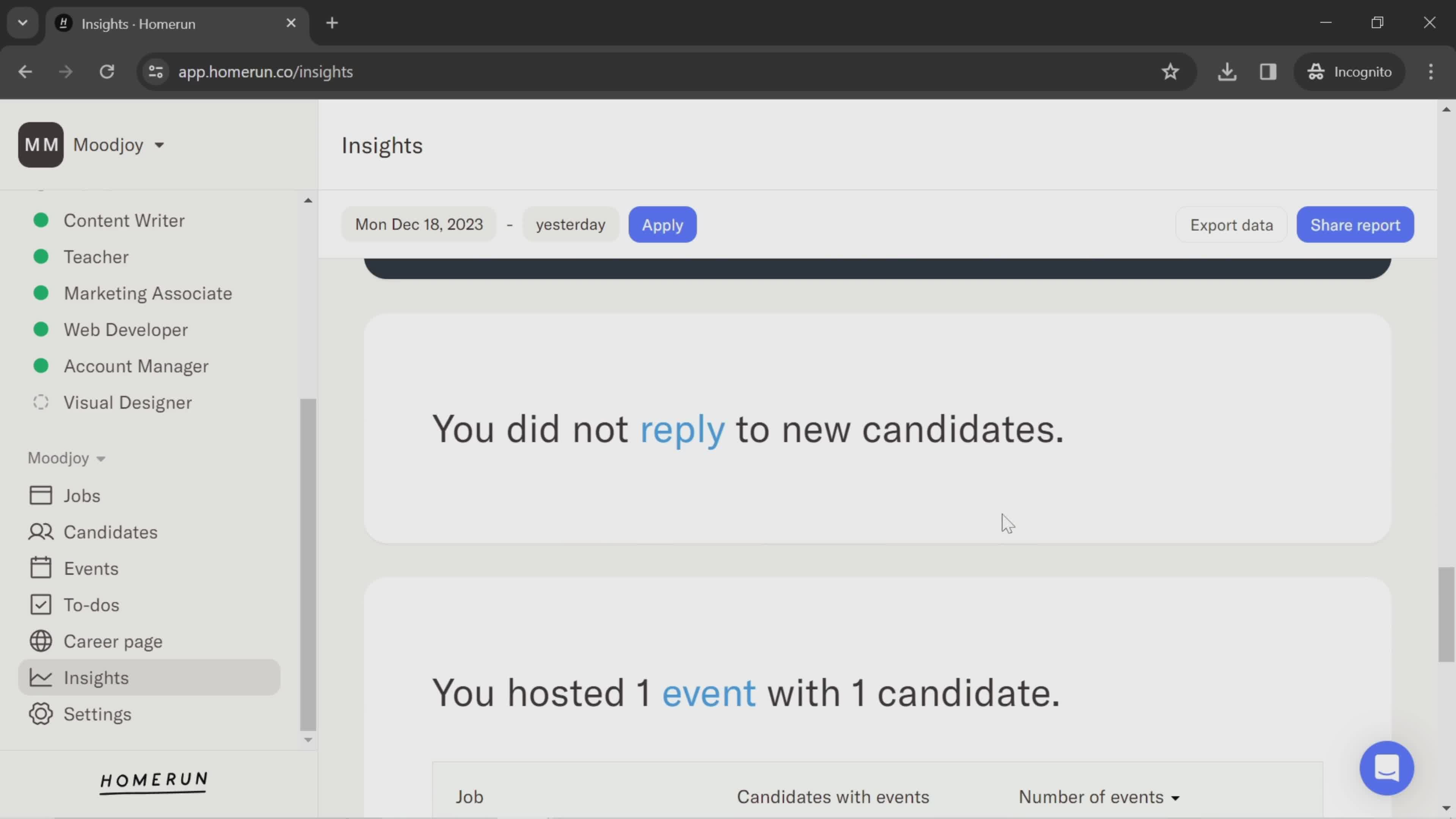1456x819 pixels.
Task: Open Settings section
Action: 97,714
